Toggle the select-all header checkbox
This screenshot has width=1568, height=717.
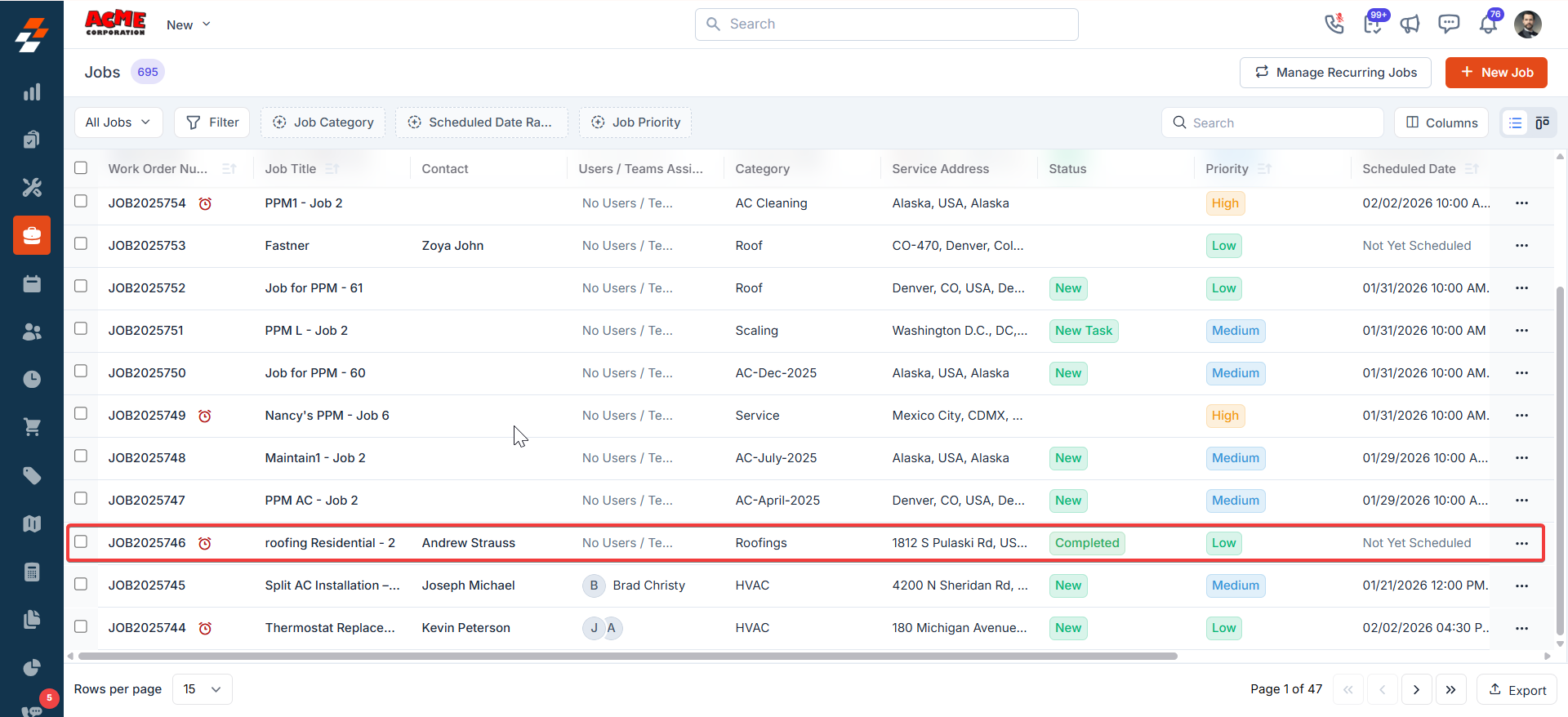[x=81, y=168]
